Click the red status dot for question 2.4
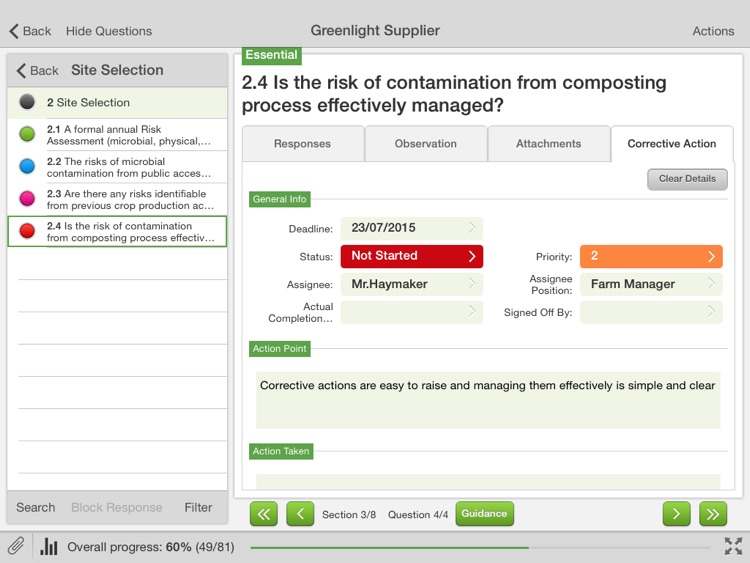Viewport: 750px width, 563px height. click(27, 231)
